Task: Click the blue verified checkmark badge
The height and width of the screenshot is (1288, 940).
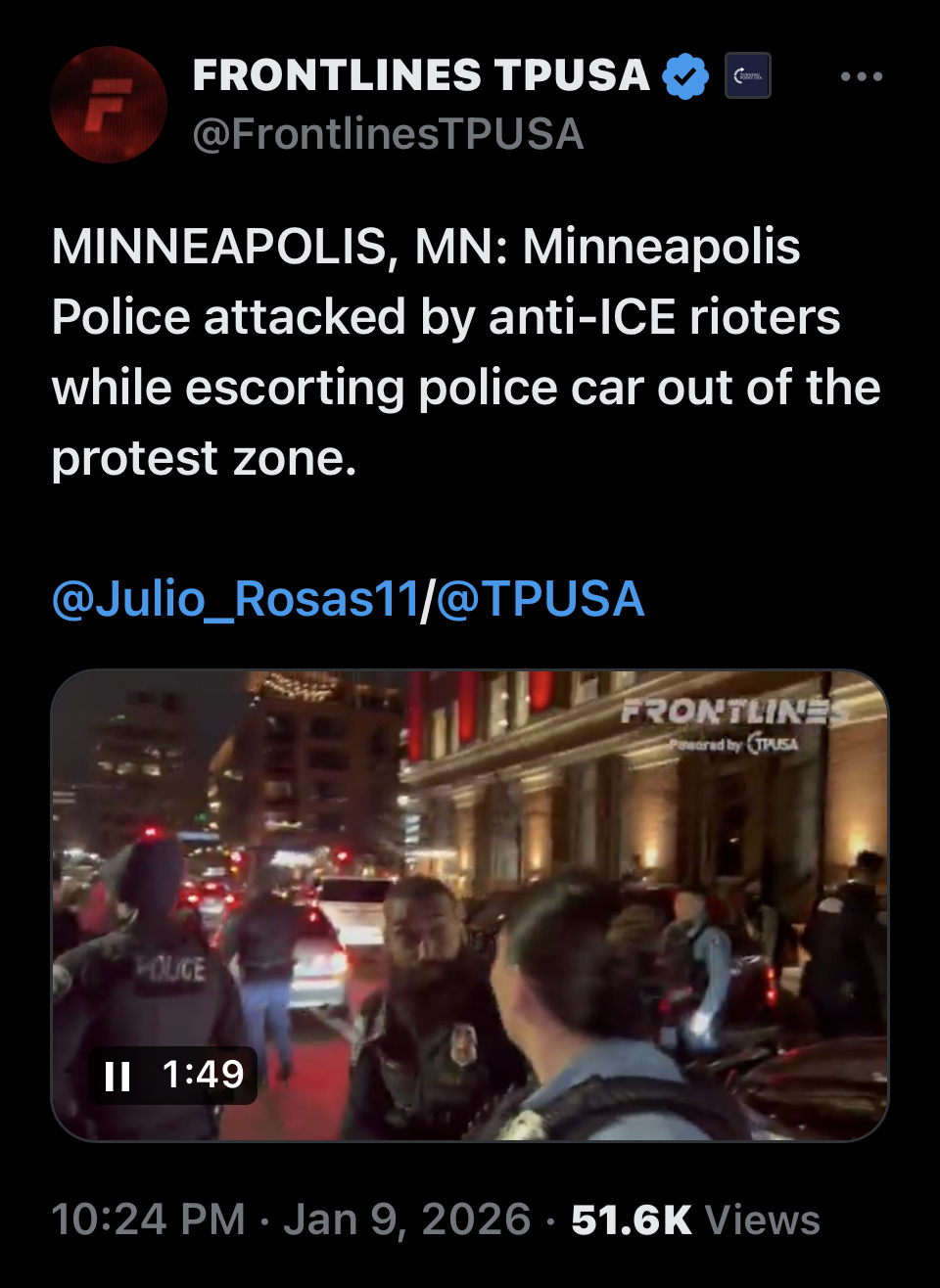Action: click(685, 76)
